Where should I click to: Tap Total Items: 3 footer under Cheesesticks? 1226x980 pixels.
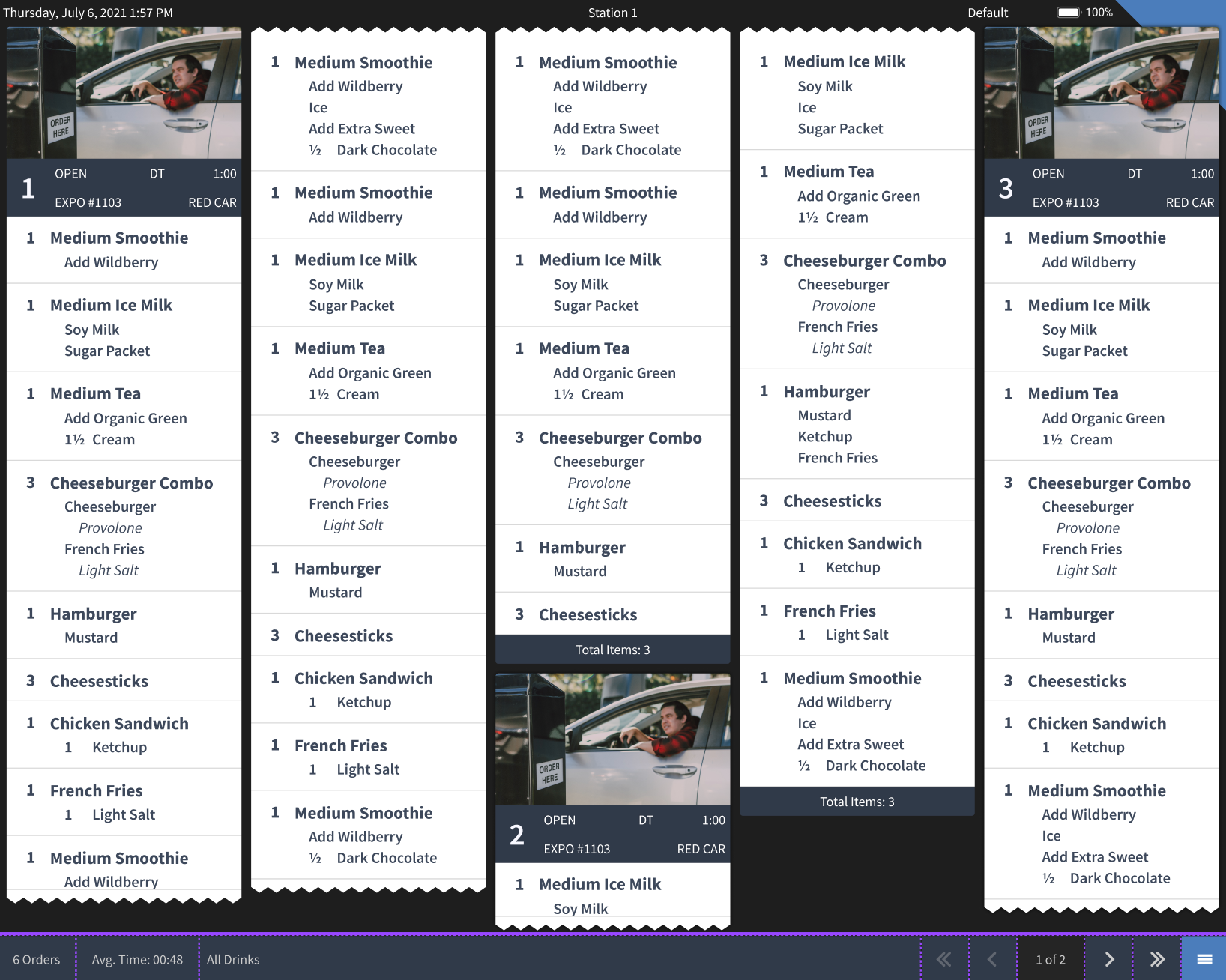point(612,650)
